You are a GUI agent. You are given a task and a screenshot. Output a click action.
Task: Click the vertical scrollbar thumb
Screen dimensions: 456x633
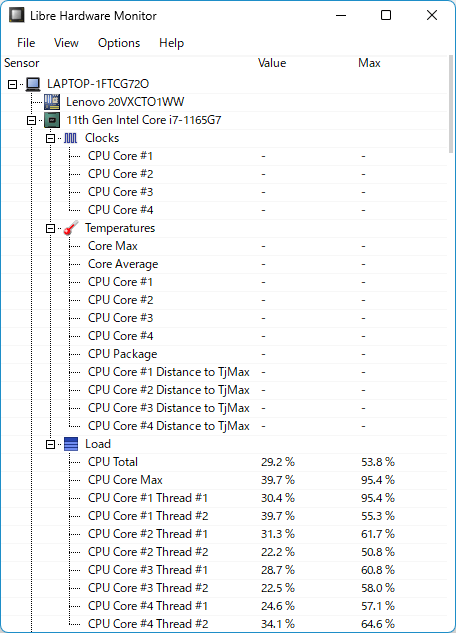tap(451, 104)
